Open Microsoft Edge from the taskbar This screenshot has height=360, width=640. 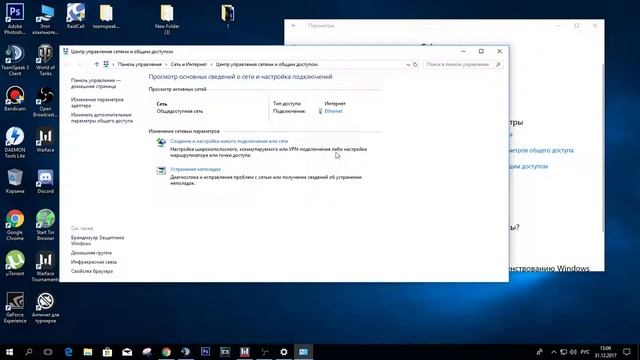68,351
